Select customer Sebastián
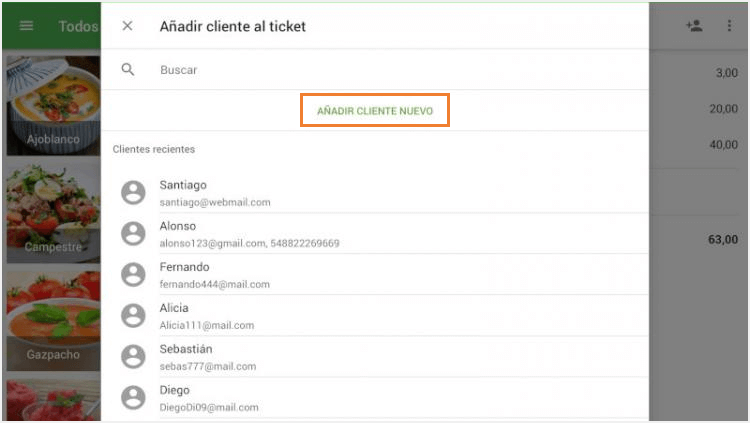 coord(375,357)
